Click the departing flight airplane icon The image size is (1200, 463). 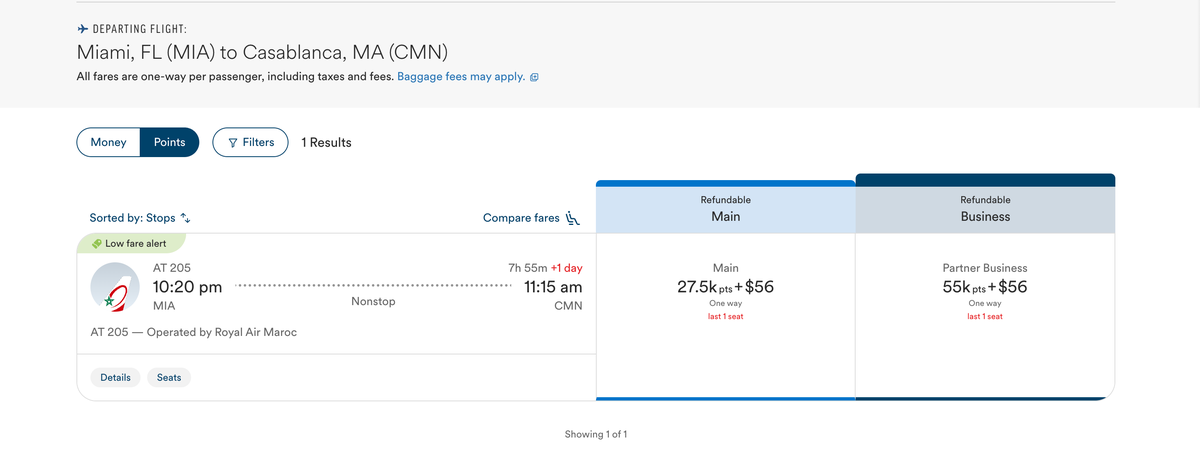pos(83,30)
